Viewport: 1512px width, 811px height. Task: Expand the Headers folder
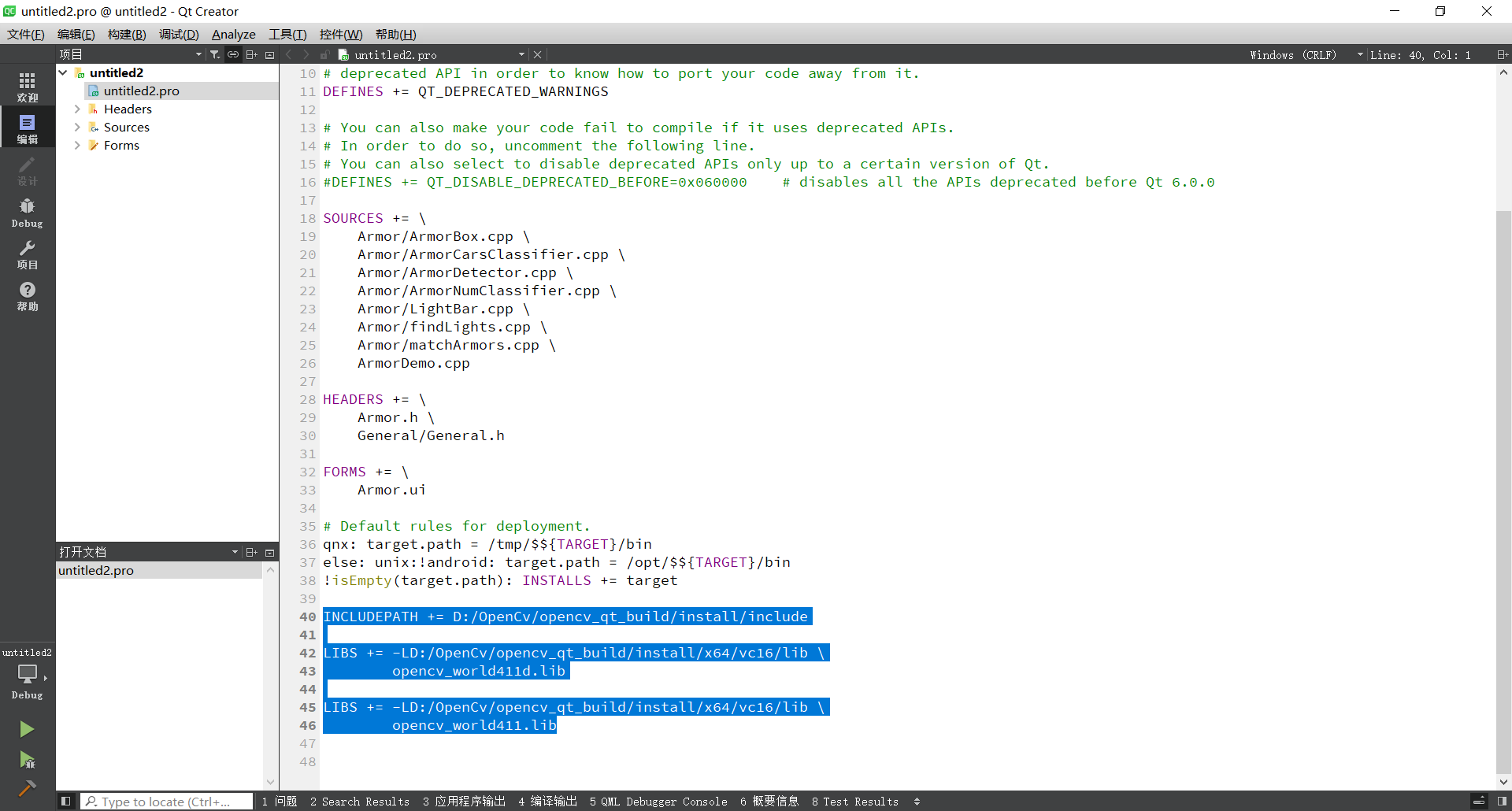click(x=77, y=109)
